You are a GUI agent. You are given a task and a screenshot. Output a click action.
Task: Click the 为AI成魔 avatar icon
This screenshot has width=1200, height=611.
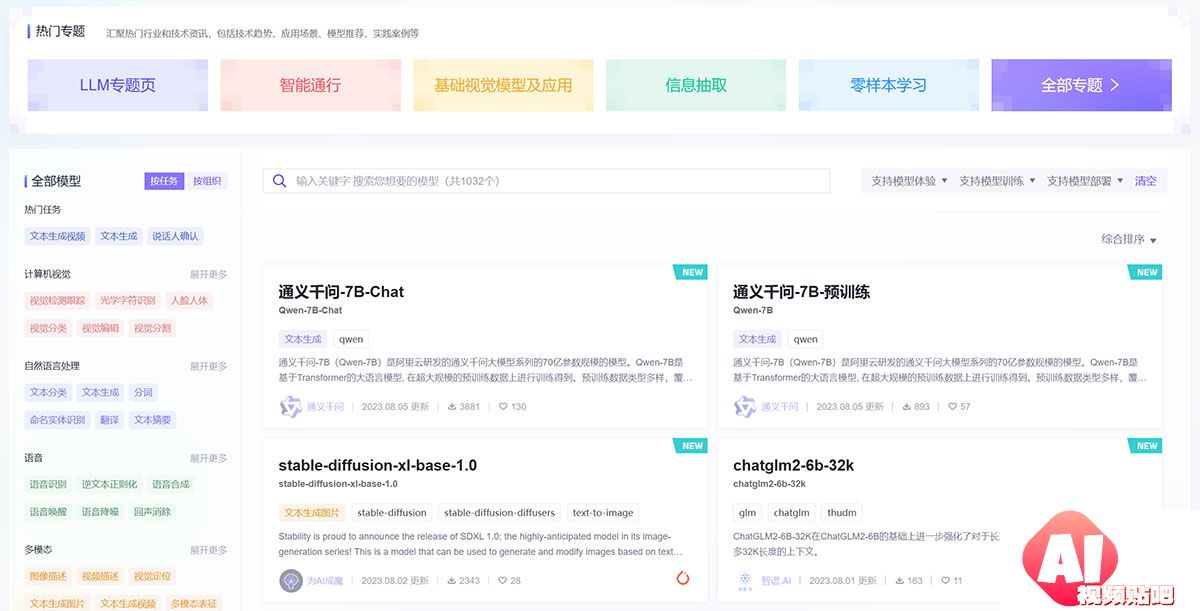290,580
